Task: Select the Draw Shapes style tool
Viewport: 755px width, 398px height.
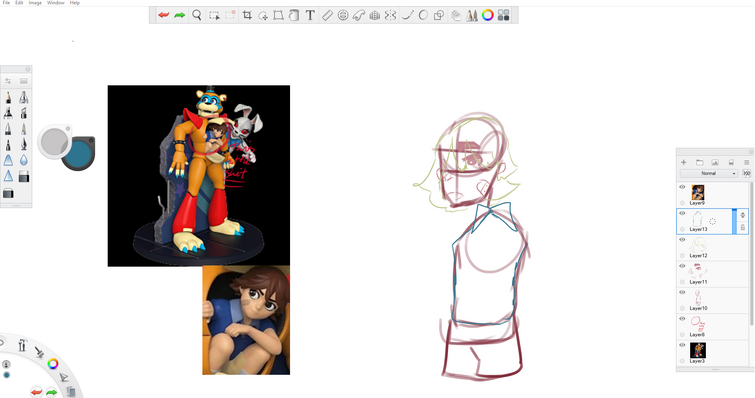Action: click(x=439, y=15)
